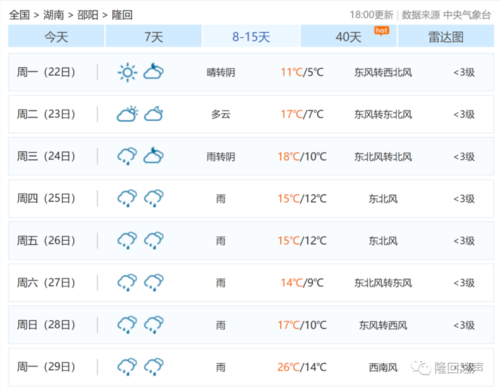This screenshot has width=500, height=390.
Task: Select the 周一 (22日) date label
Action: click(46, 72)
